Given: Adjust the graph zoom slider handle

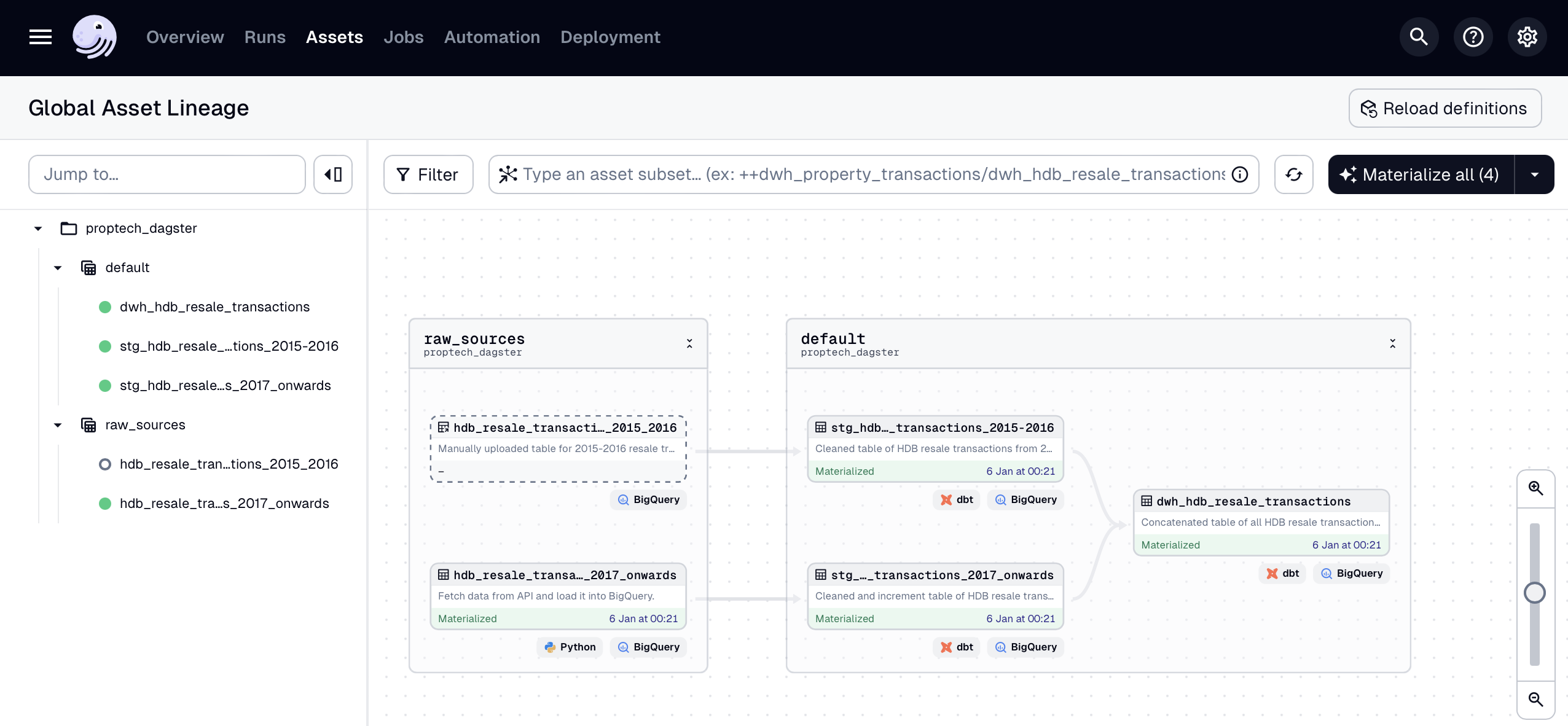Looking at the screenshot, I should pyautogui.click(x=1534, y=593).
